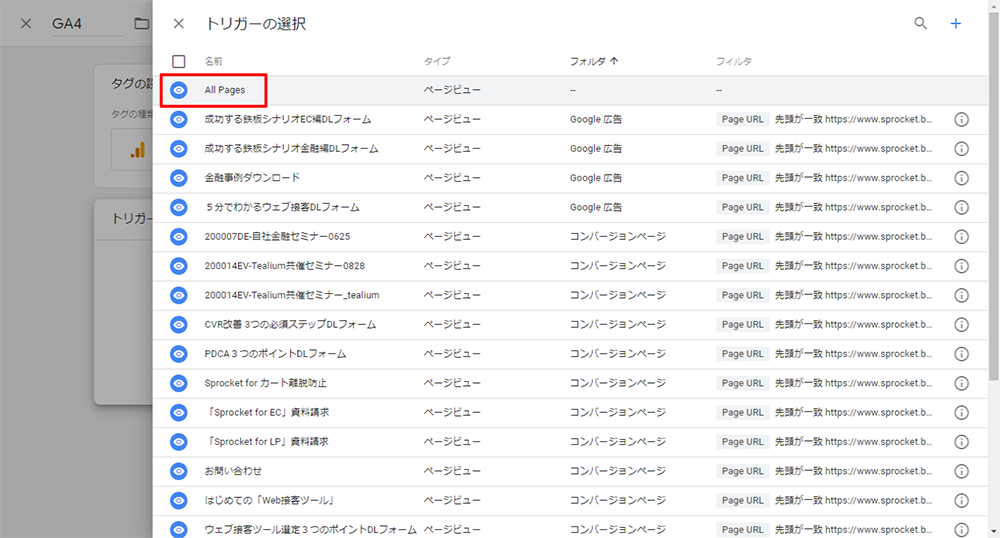The width and height of the screenshot is (1000, 538).
Task: Click eye icon for 5分でわかるウェブ接客DLフォーム
Action: click(x=179, y=207)
